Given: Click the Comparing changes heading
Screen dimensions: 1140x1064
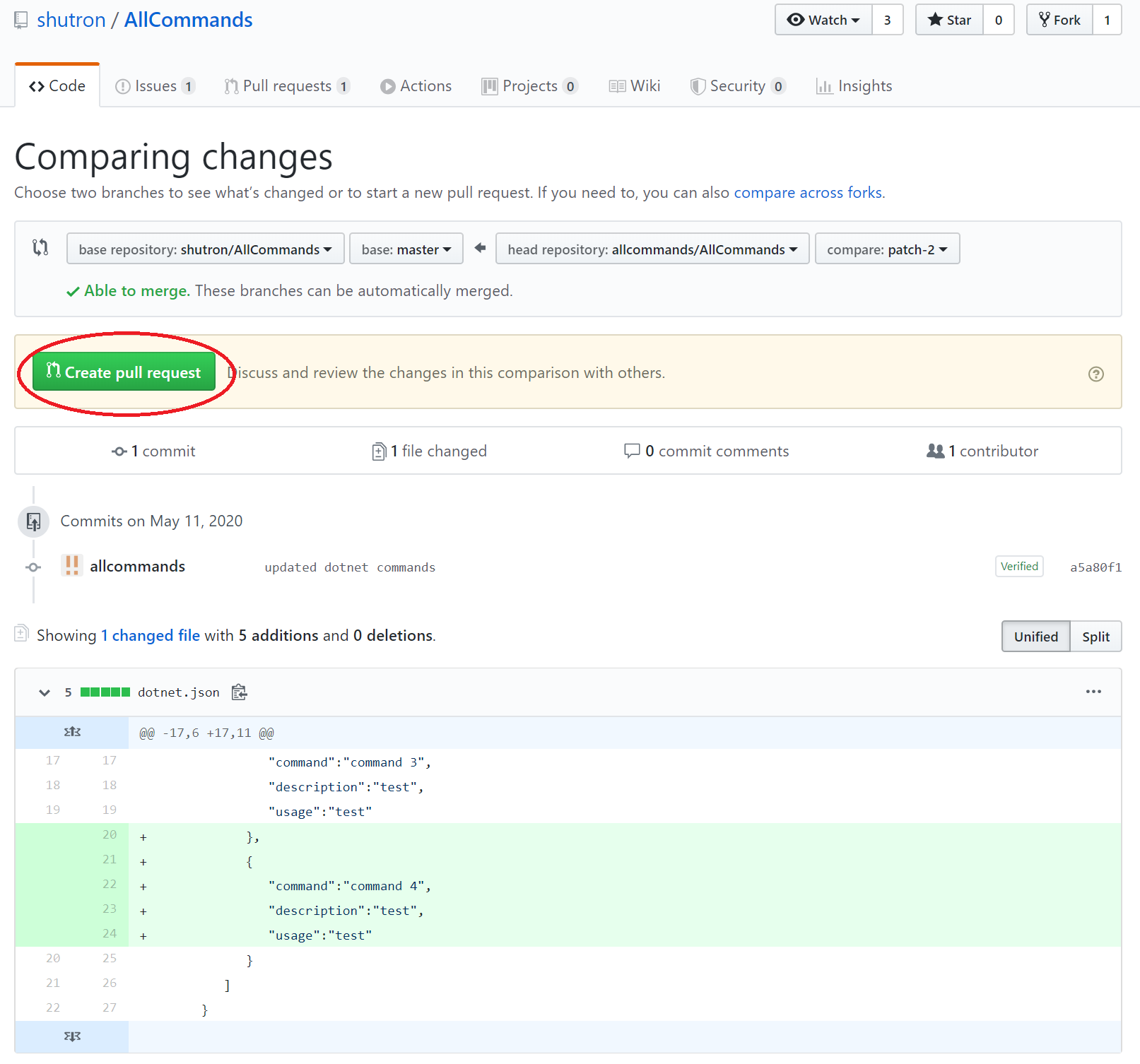Looking at the screenshot, I should point(173,156).
